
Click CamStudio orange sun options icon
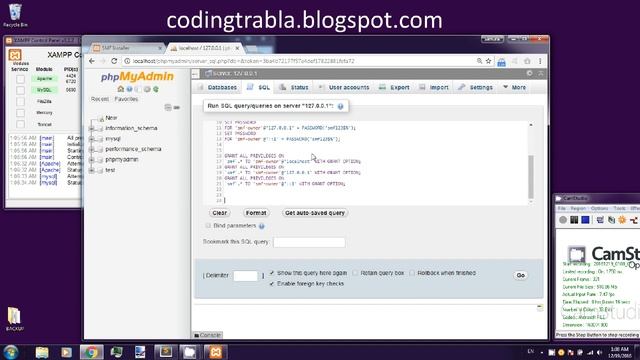click(x=622, y=220)
